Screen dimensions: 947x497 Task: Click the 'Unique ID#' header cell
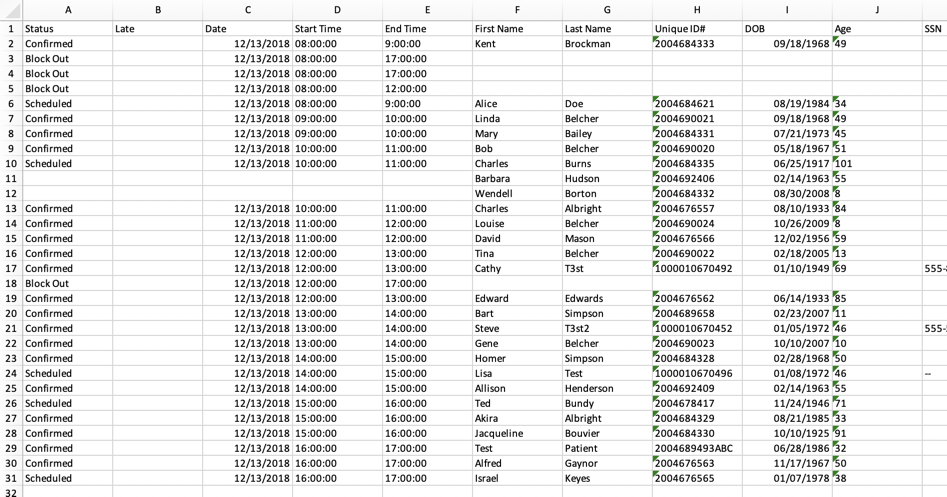[x=696, y=29]
